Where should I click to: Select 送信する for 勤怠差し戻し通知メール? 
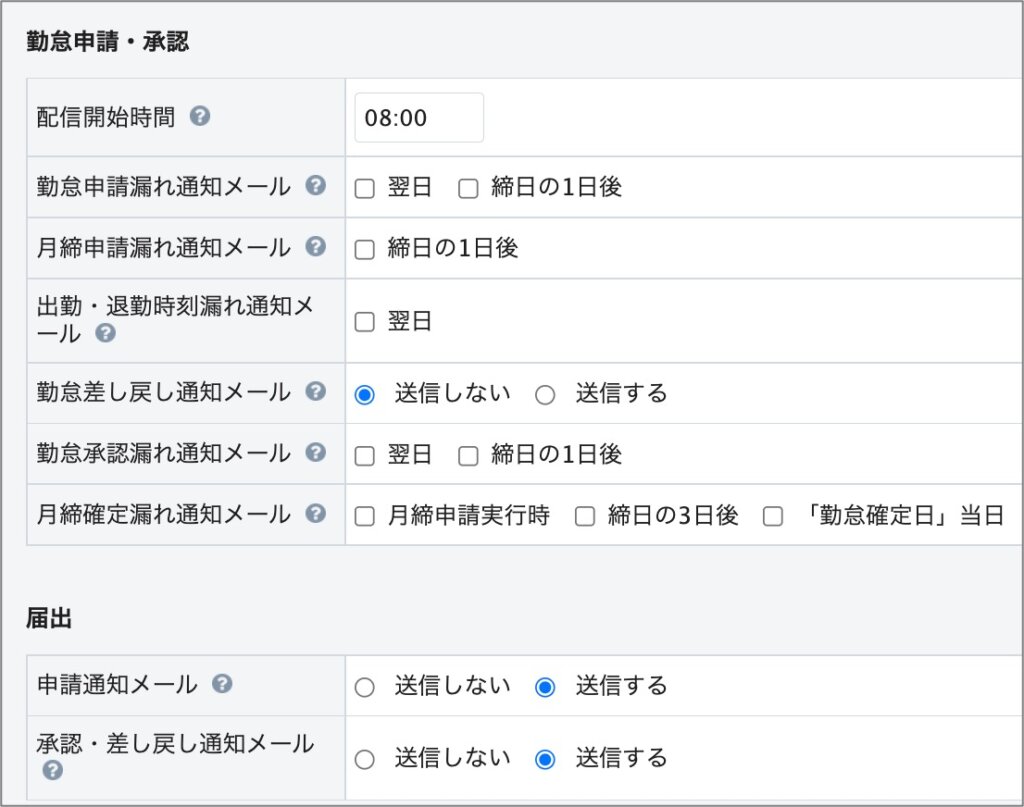point(545,394)
